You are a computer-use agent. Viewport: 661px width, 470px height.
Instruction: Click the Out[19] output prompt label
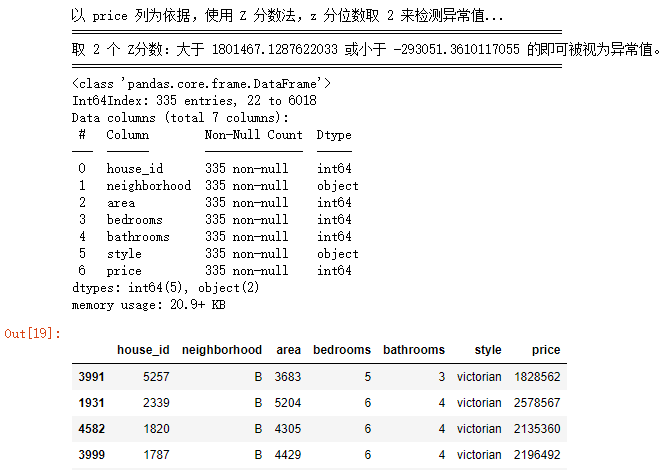(32, 334)
